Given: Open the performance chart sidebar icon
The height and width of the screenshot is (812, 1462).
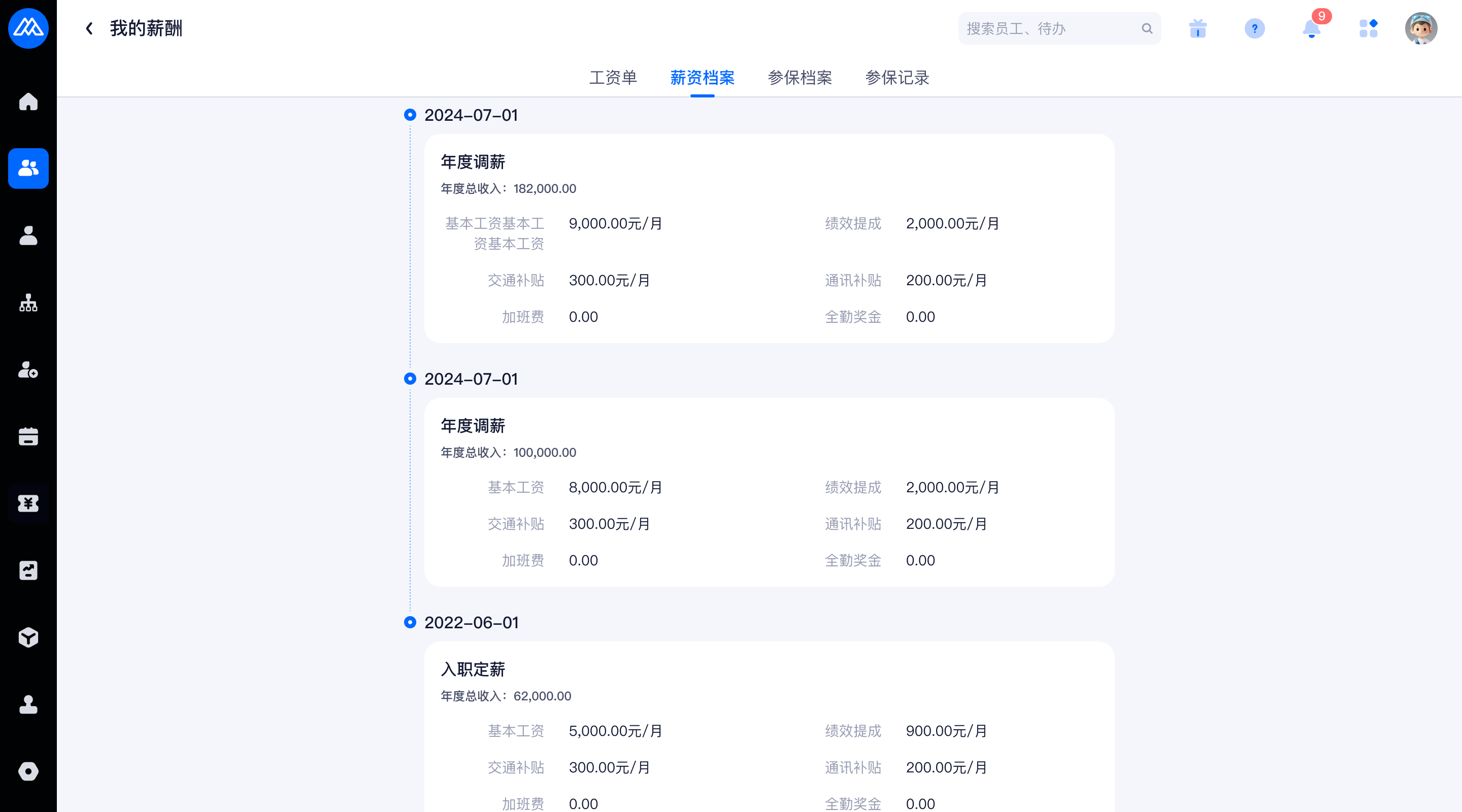Looking at the screenshot, I should pyautogui.click(x=28, y=570).
